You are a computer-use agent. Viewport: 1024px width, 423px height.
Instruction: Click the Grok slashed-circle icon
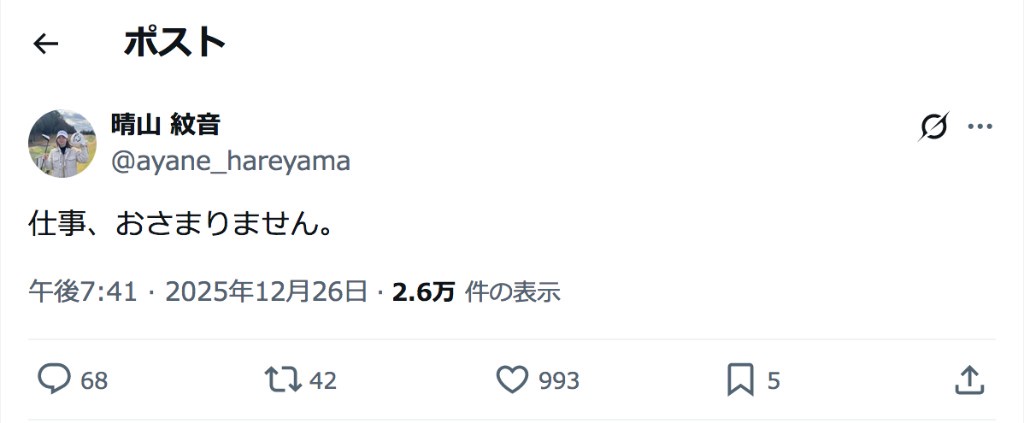(x=933, y=127)
